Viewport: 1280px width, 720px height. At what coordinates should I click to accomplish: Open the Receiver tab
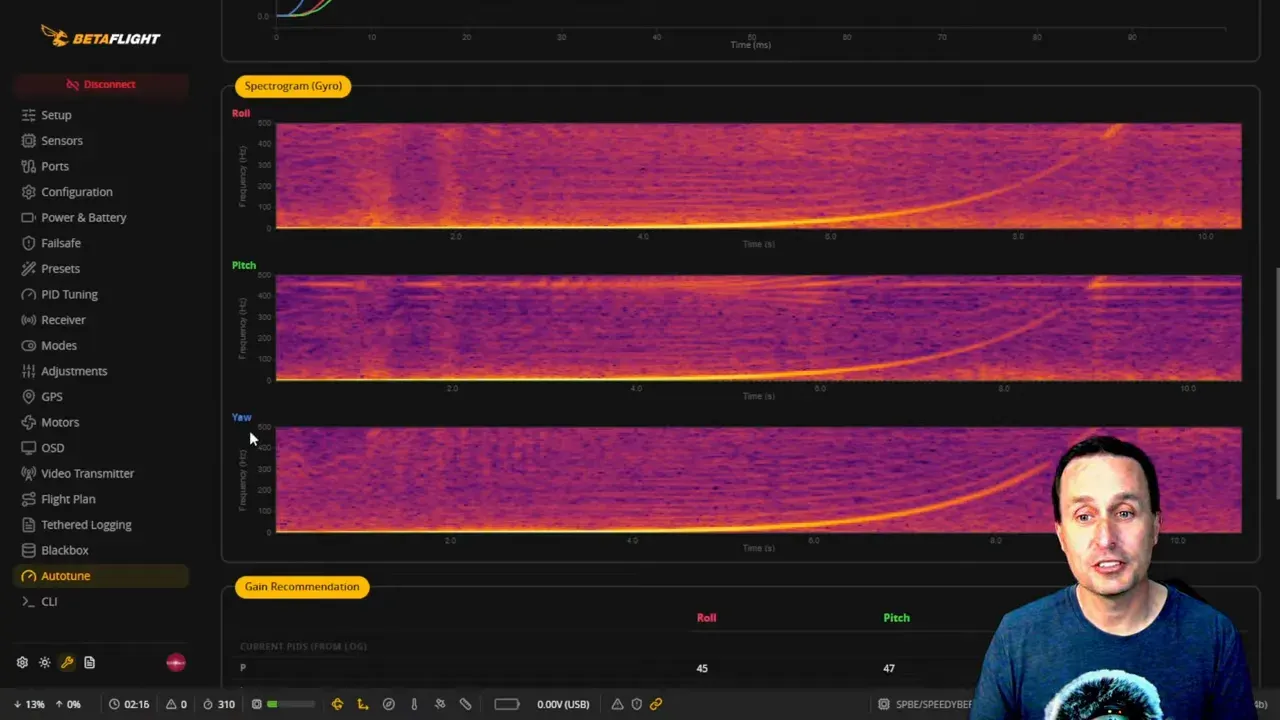click(100, 320)
